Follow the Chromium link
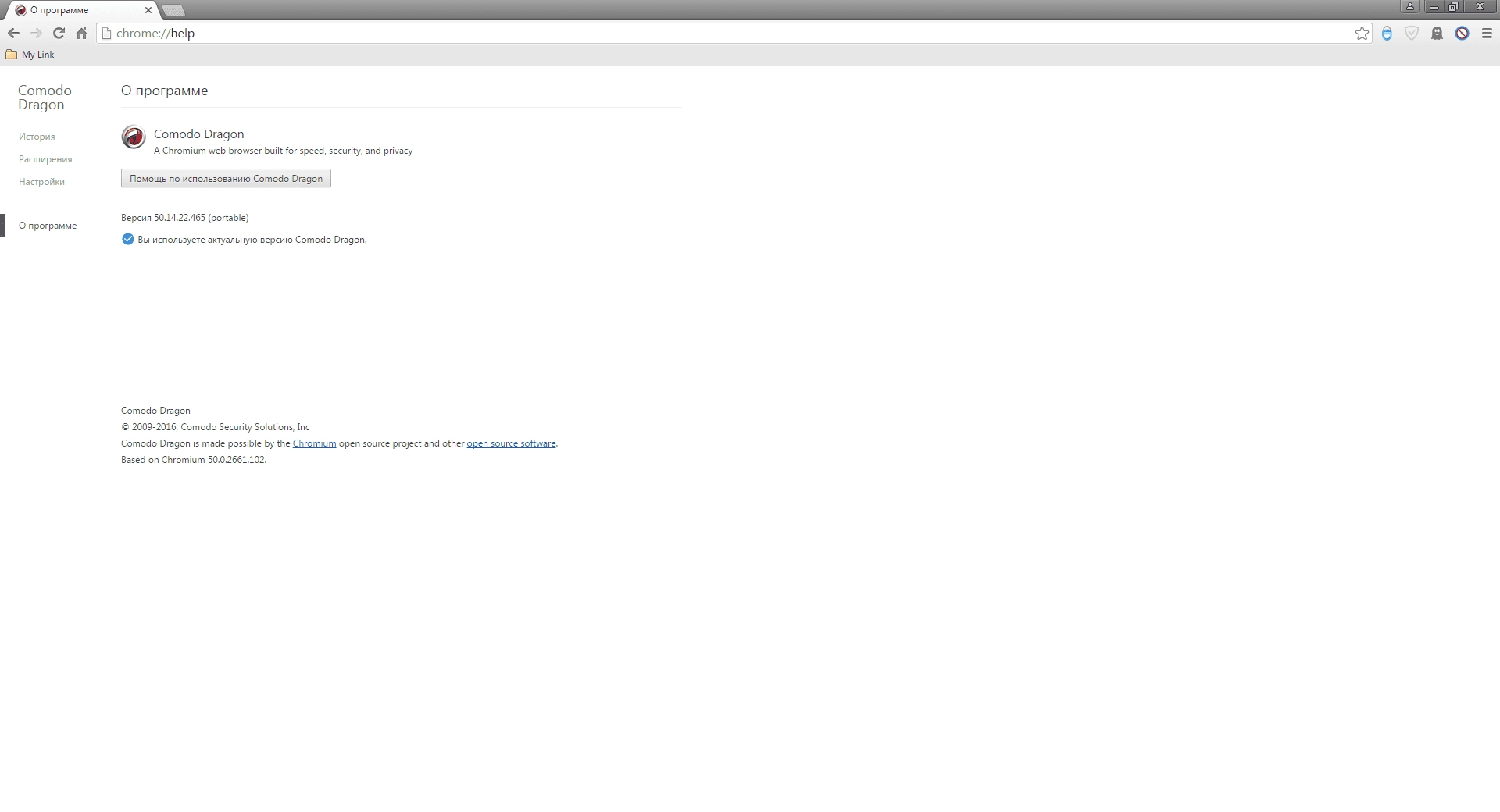1500x812 pixels. tap(314, 443)
